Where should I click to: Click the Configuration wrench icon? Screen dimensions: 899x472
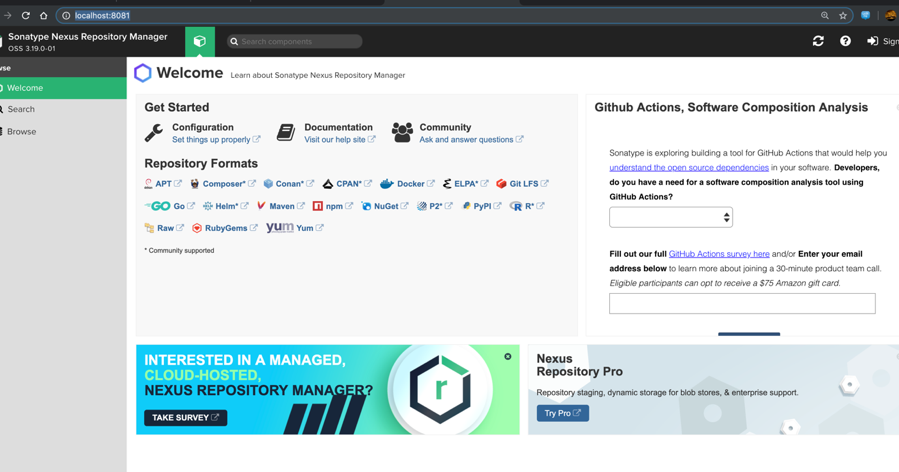pyautogui.click(x=154, y=133)
